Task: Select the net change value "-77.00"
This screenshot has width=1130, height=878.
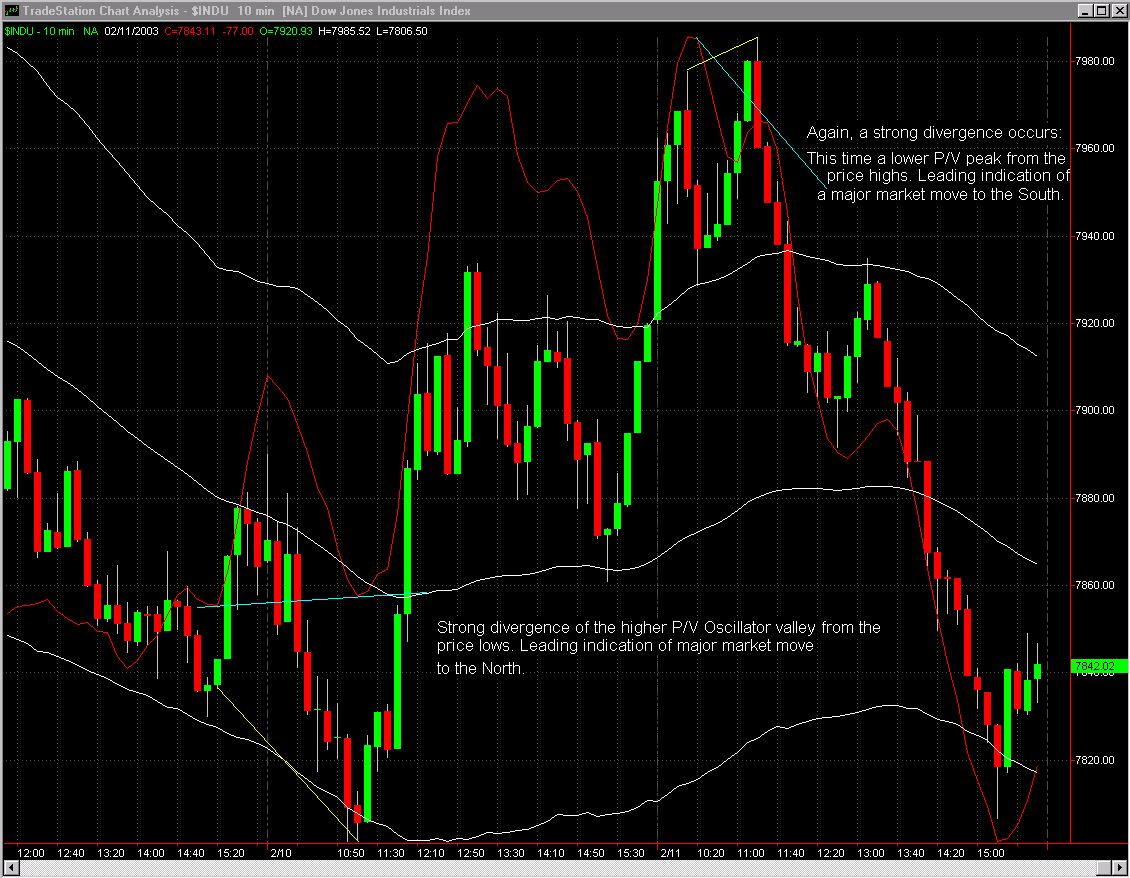Action: 238,32
